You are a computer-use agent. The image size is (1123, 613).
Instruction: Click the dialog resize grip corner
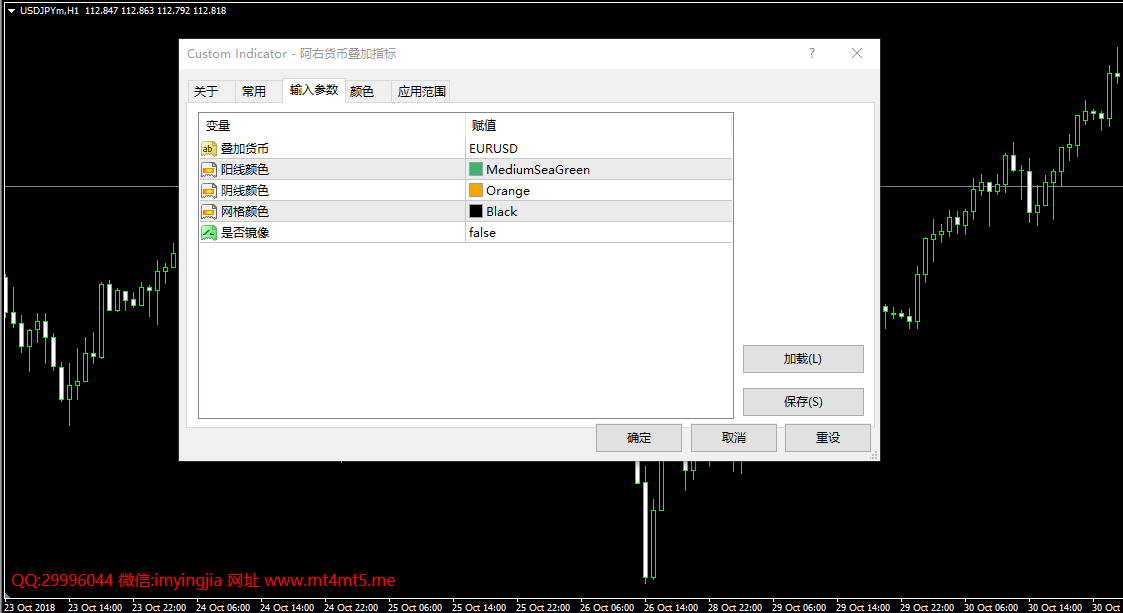[874, 455]
